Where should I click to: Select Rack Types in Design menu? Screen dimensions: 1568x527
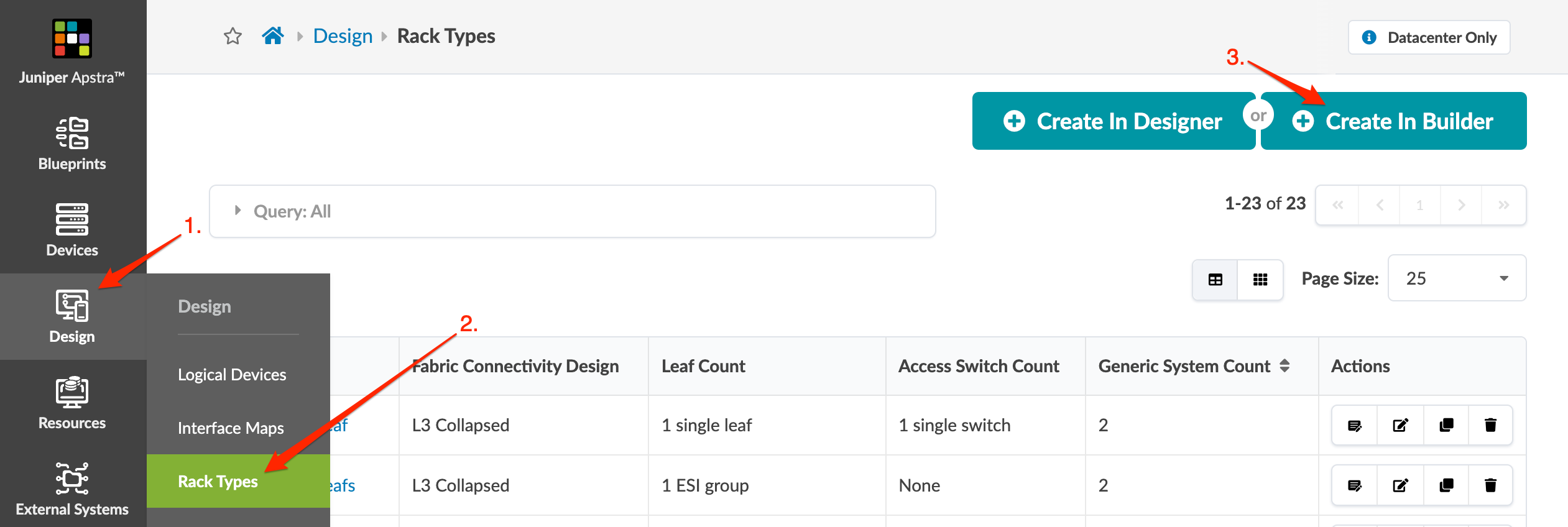pos(218,482)
